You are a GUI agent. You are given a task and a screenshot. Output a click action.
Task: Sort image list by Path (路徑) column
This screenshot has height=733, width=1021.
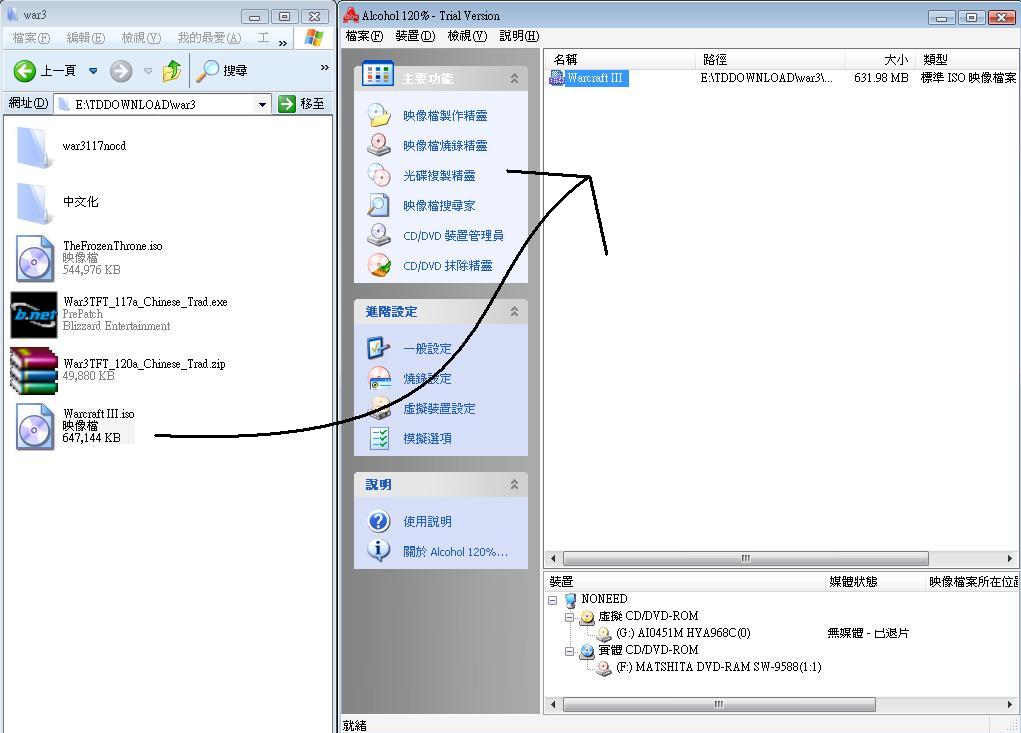click(x=771, y=60)
